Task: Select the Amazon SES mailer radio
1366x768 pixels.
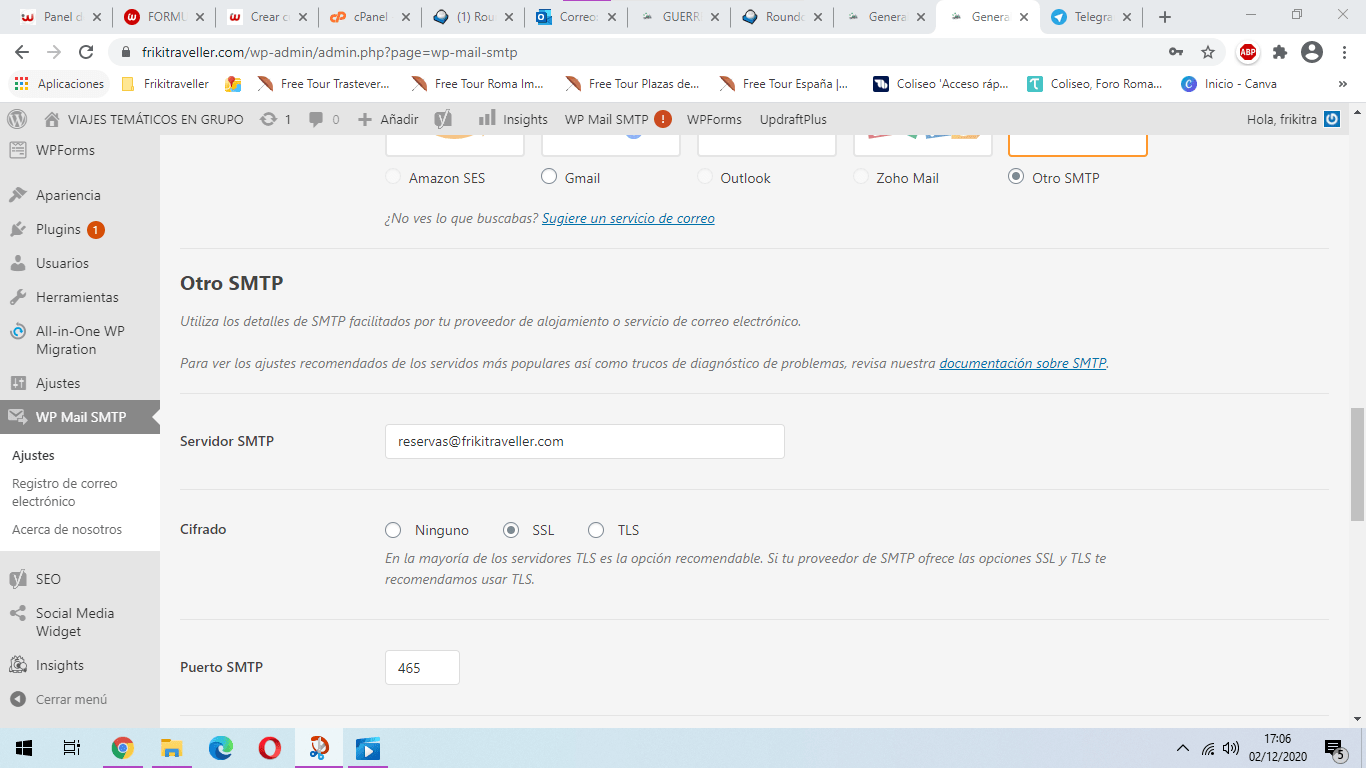Action: 393,177
